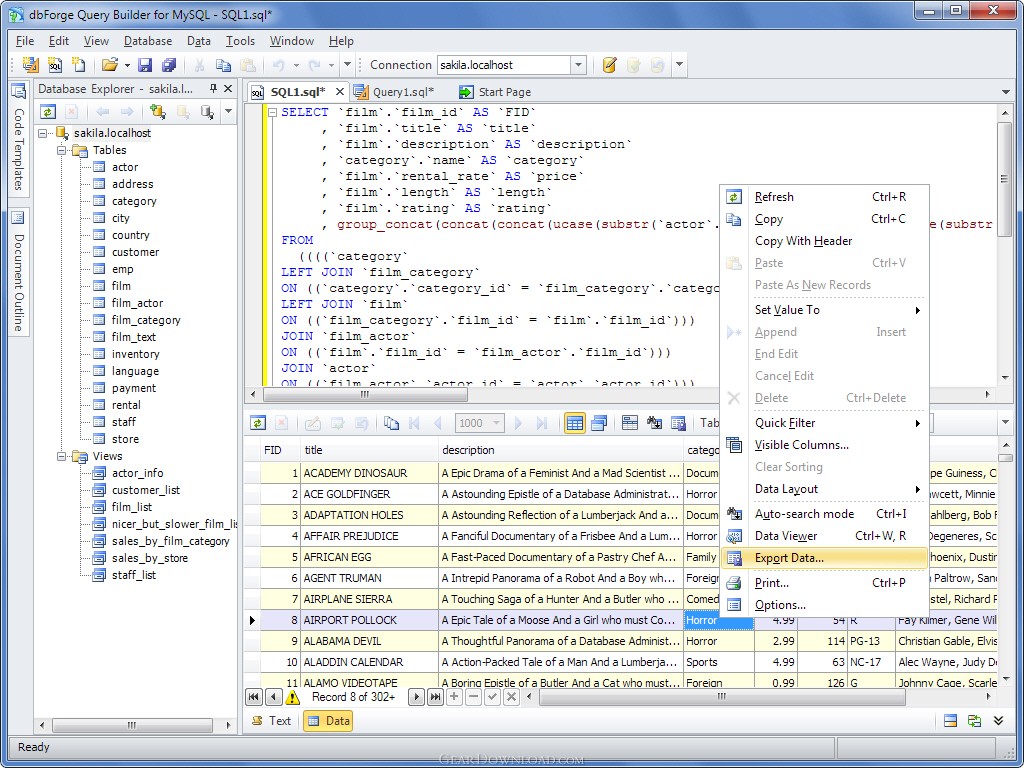This screenshot has height=768, width=1024.
Task: Expand the Set Value To submenu
Action: tap(824, 310)
